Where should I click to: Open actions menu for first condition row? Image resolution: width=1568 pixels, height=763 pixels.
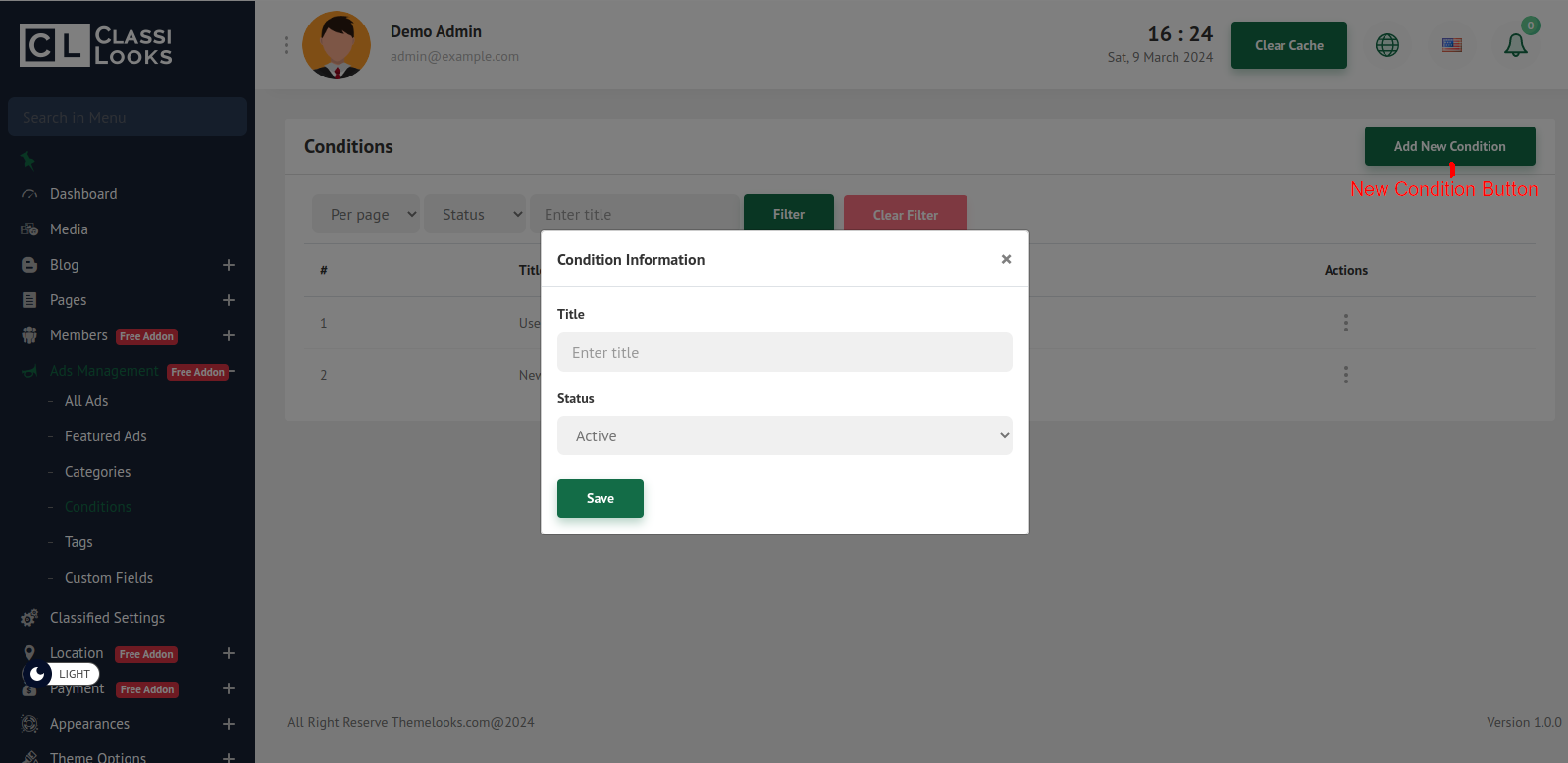click(x=1345, y=323)
